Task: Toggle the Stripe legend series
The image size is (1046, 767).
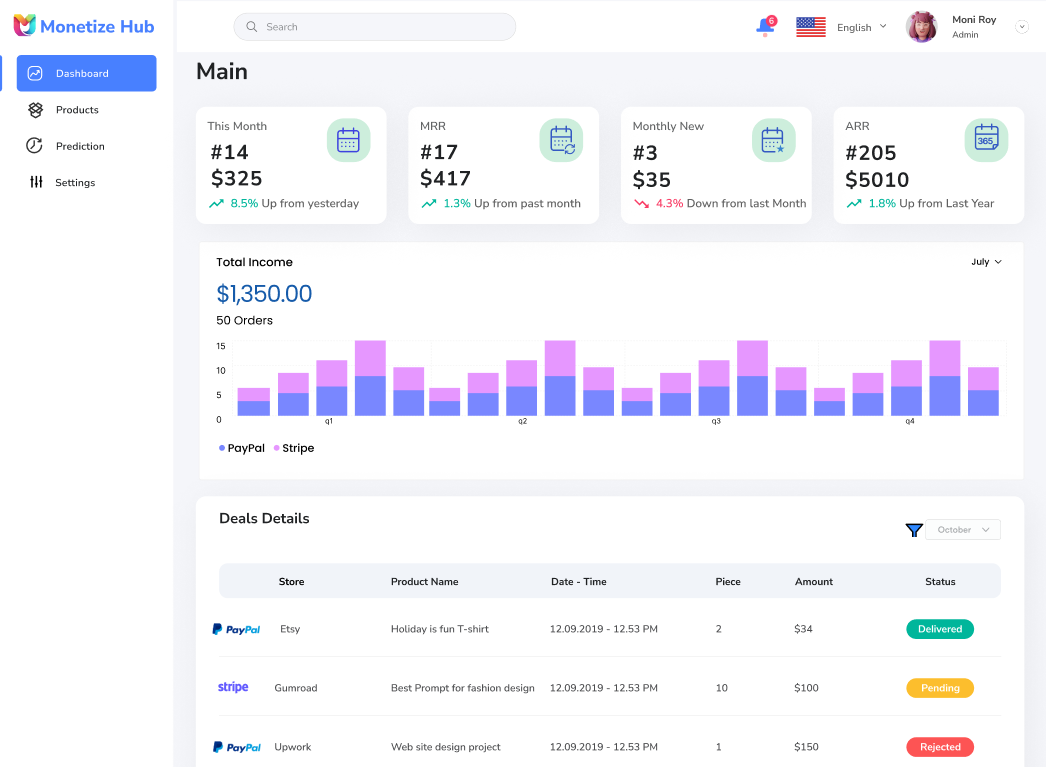Action: tap(294, 448)
